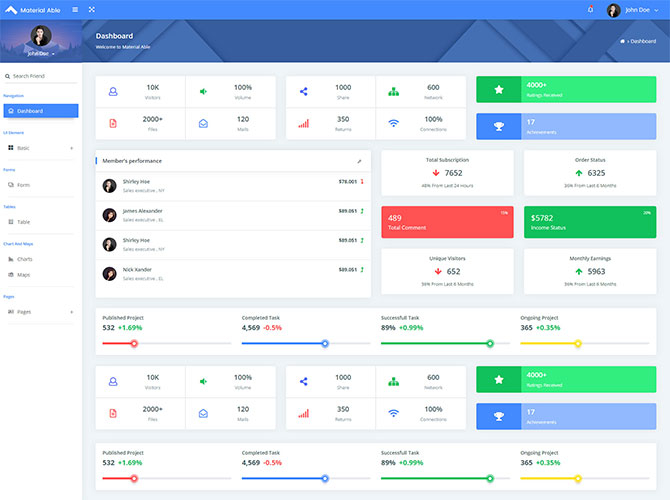670x500 pixels.
Task: Click the lower 1000 Share icon
Action: [x=303, y=382]
